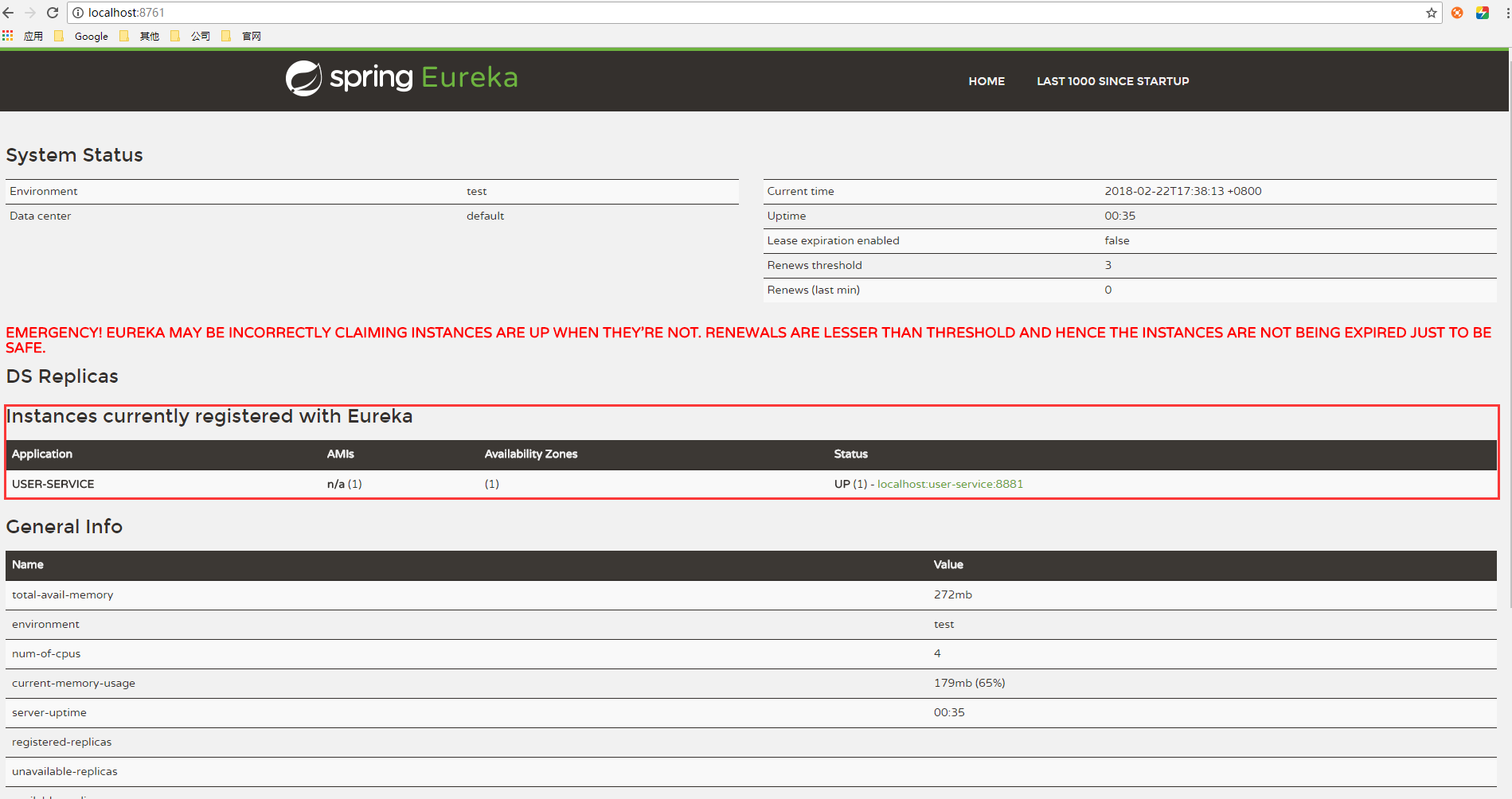Select the red EMERGENCY warning message
The height and width of the screenshot is (799, 1512).
[x=748, y=340]
